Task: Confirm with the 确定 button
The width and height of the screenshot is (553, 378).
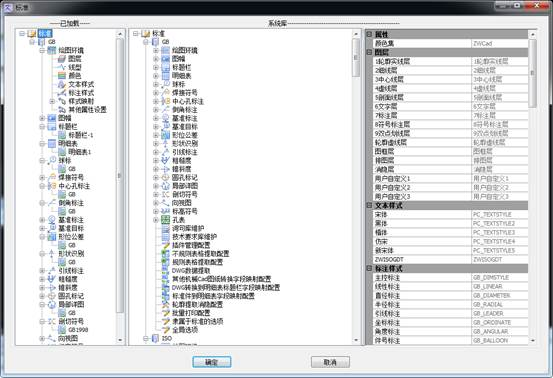Action: tap(212, 362)
